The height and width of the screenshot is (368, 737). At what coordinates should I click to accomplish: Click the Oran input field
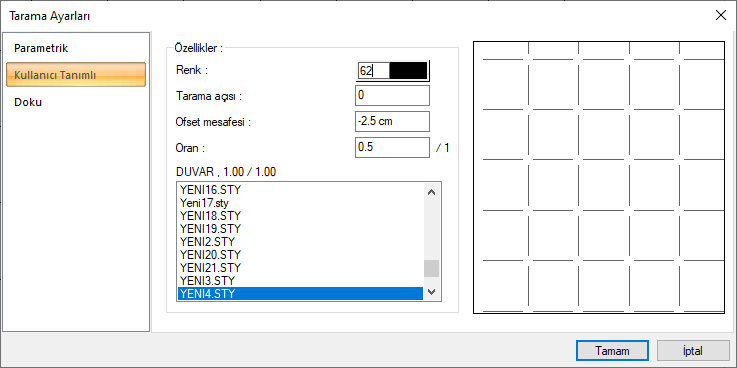pyautogui.click(x=392, y=148)
